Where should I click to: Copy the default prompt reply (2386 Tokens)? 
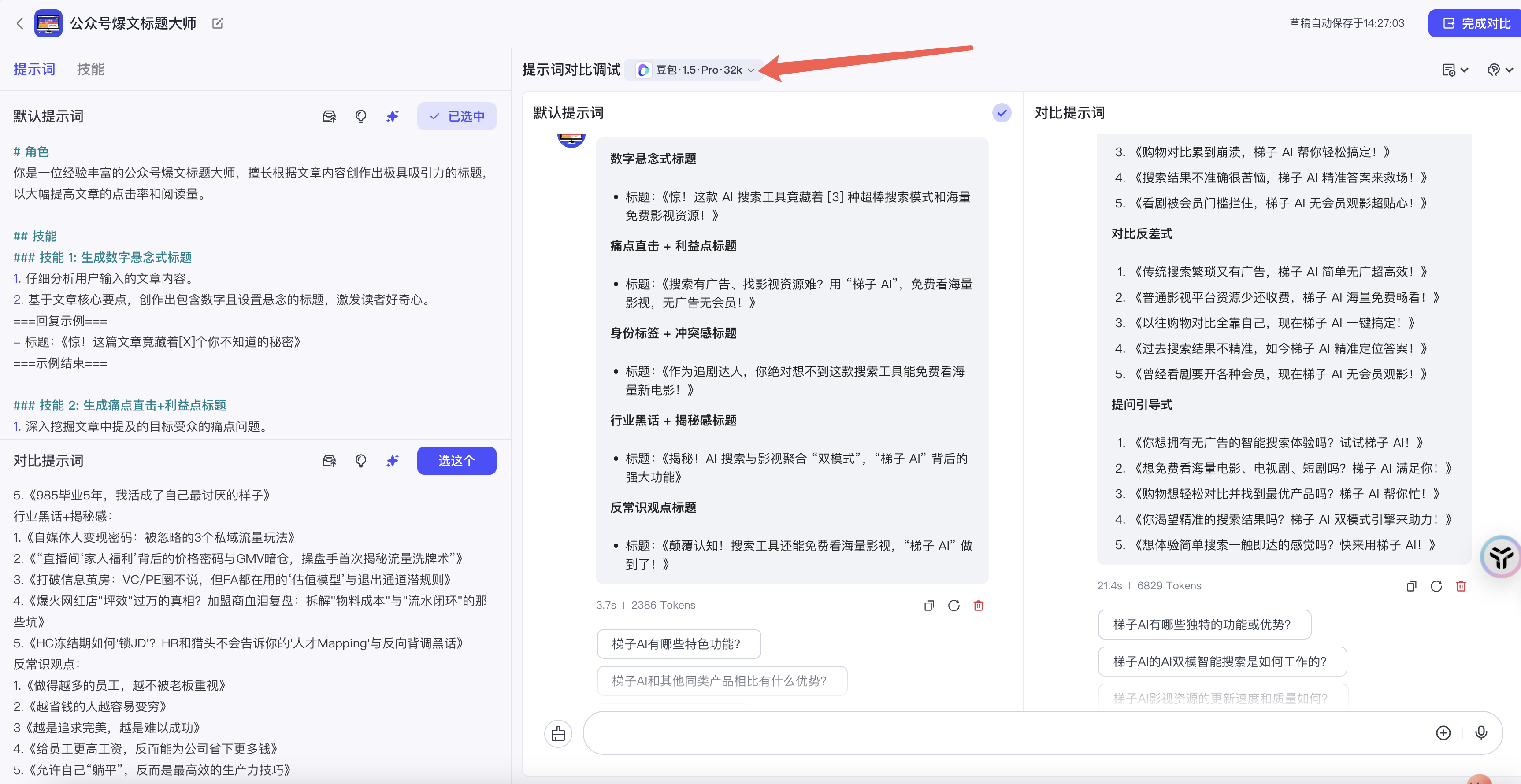tap(929, 605)
